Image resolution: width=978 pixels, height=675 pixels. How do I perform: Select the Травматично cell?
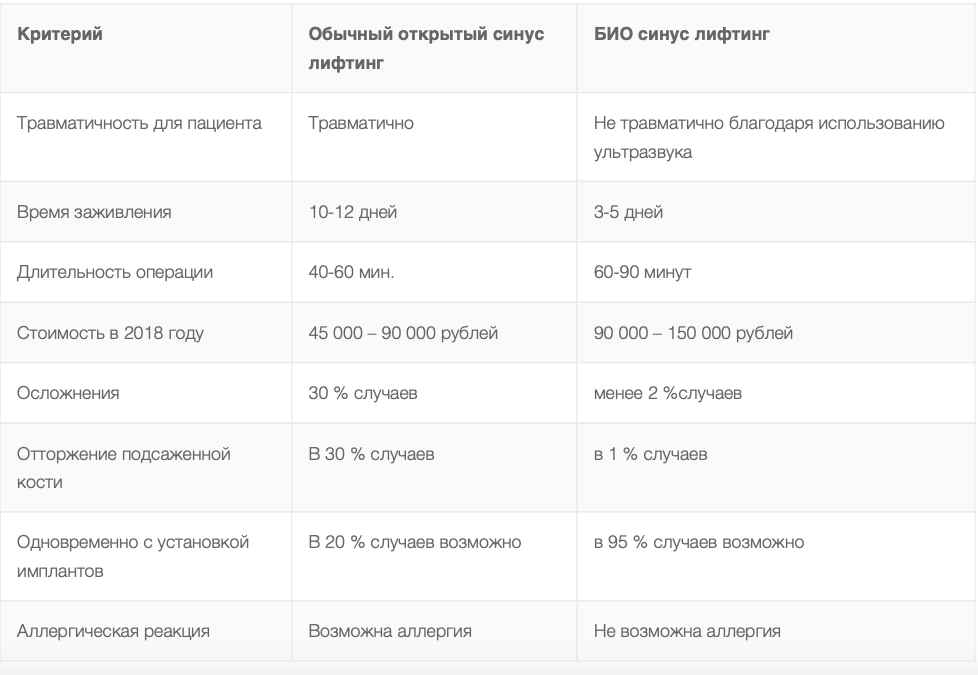361,123
